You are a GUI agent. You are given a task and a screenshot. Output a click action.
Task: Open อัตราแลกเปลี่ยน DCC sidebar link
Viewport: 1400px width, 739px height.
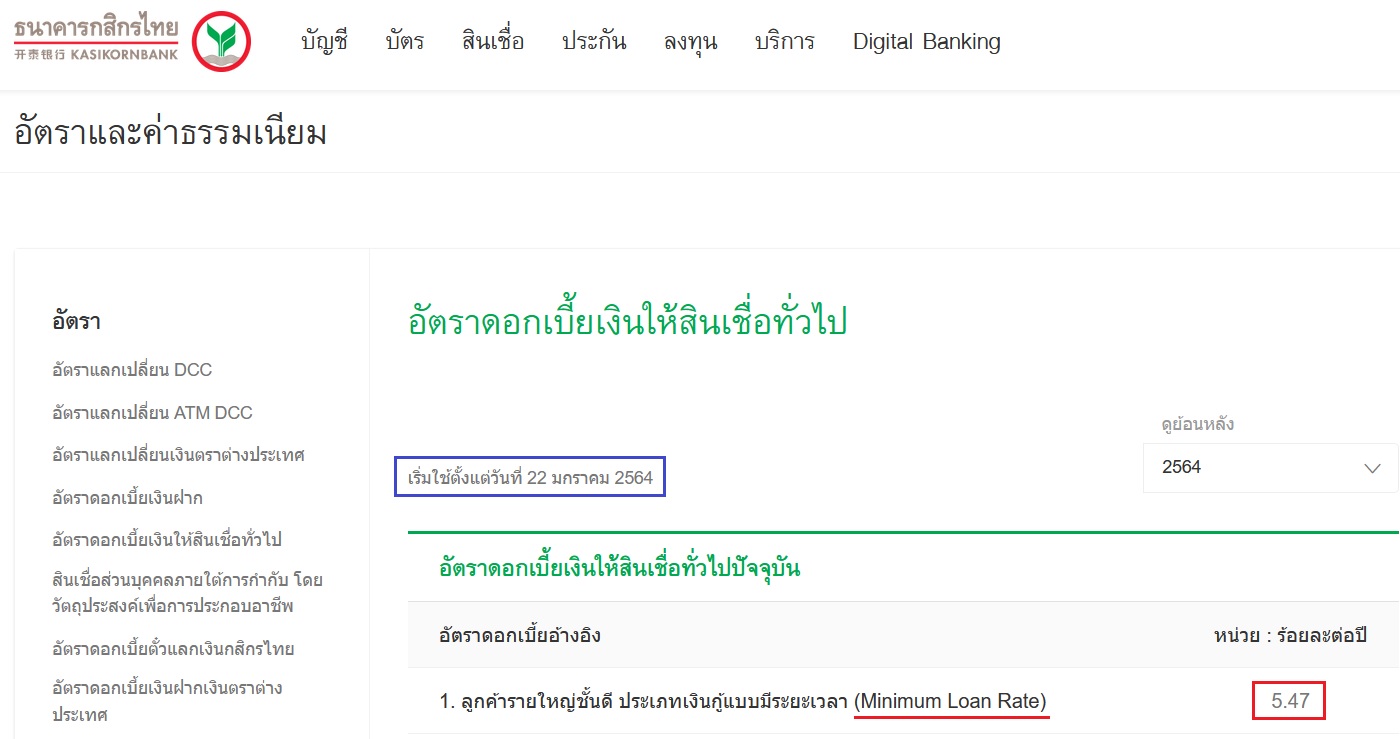pyautogui.click(x=132, y=370)
